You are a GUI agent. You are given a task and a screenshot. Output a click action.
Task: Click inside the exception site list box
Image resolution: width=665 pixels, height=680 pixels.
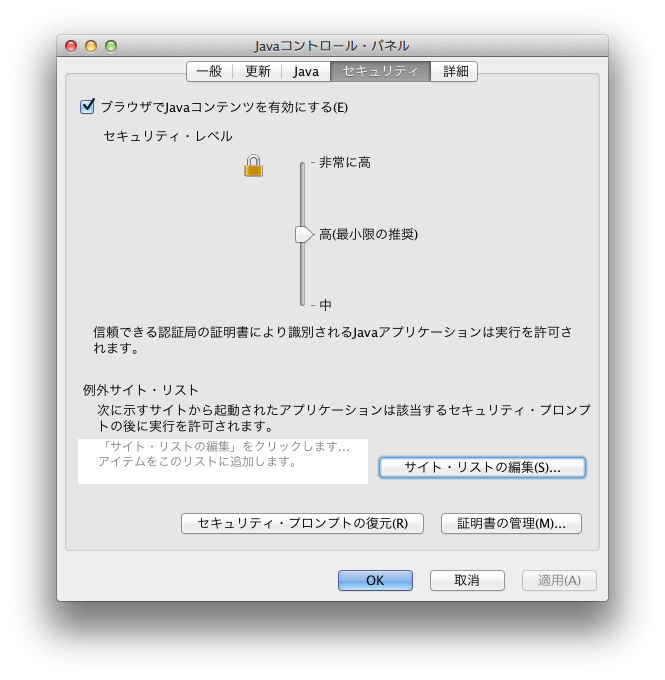point(223,461)
